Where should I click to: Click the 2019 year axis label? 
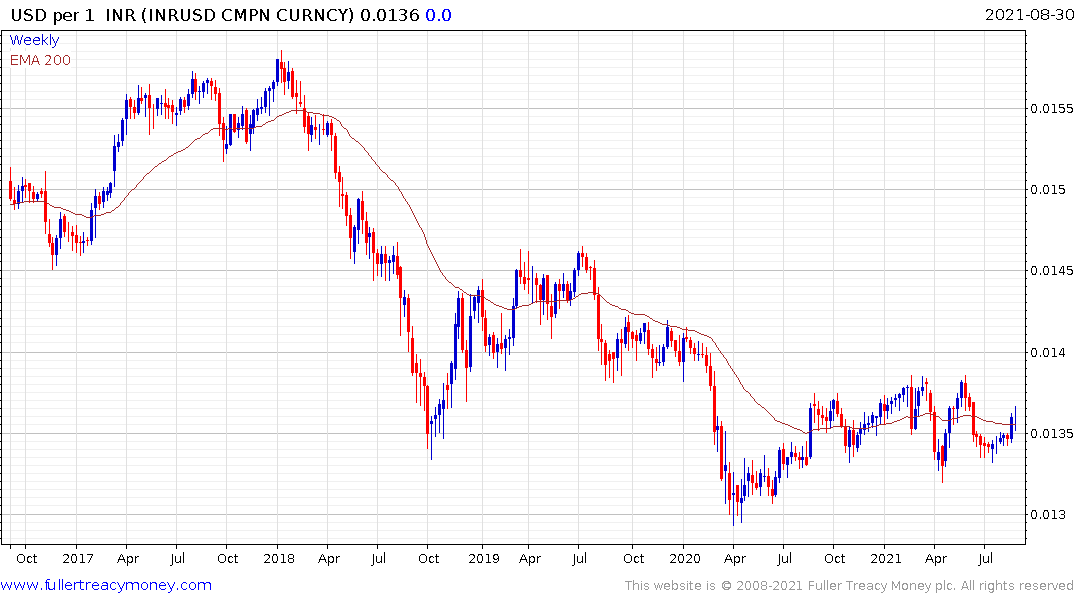tap(483, 559)
